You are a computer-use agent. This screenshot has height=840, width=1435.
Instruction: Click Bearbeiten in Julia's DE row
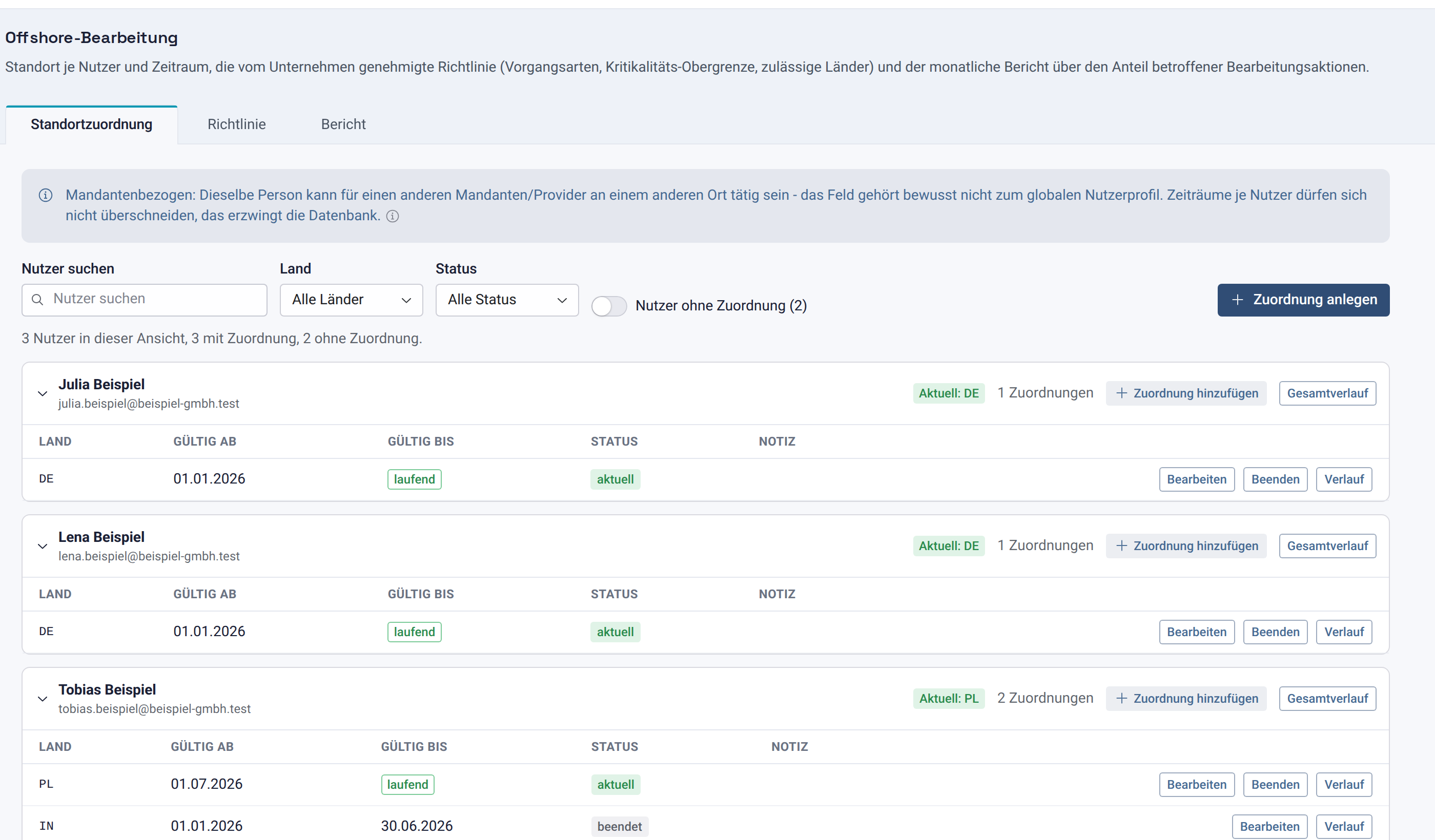1197,479
